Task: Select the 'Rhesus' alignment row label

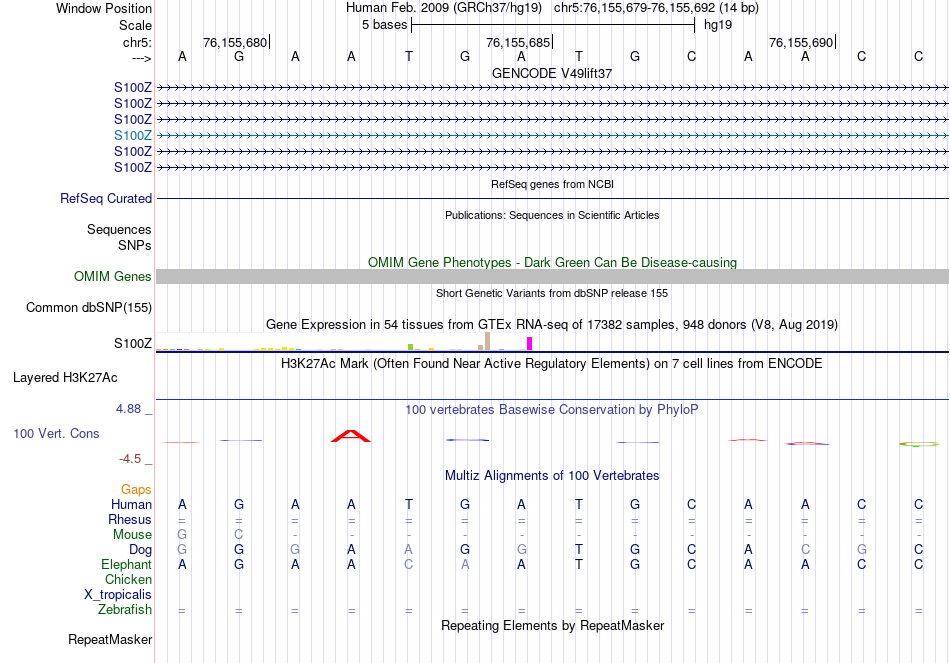Action: click(130, 519)
